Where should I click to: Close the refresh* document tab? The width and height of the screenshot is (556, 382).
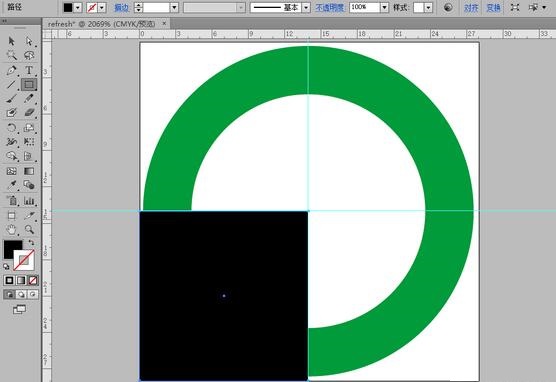click(x=164, y=23)
